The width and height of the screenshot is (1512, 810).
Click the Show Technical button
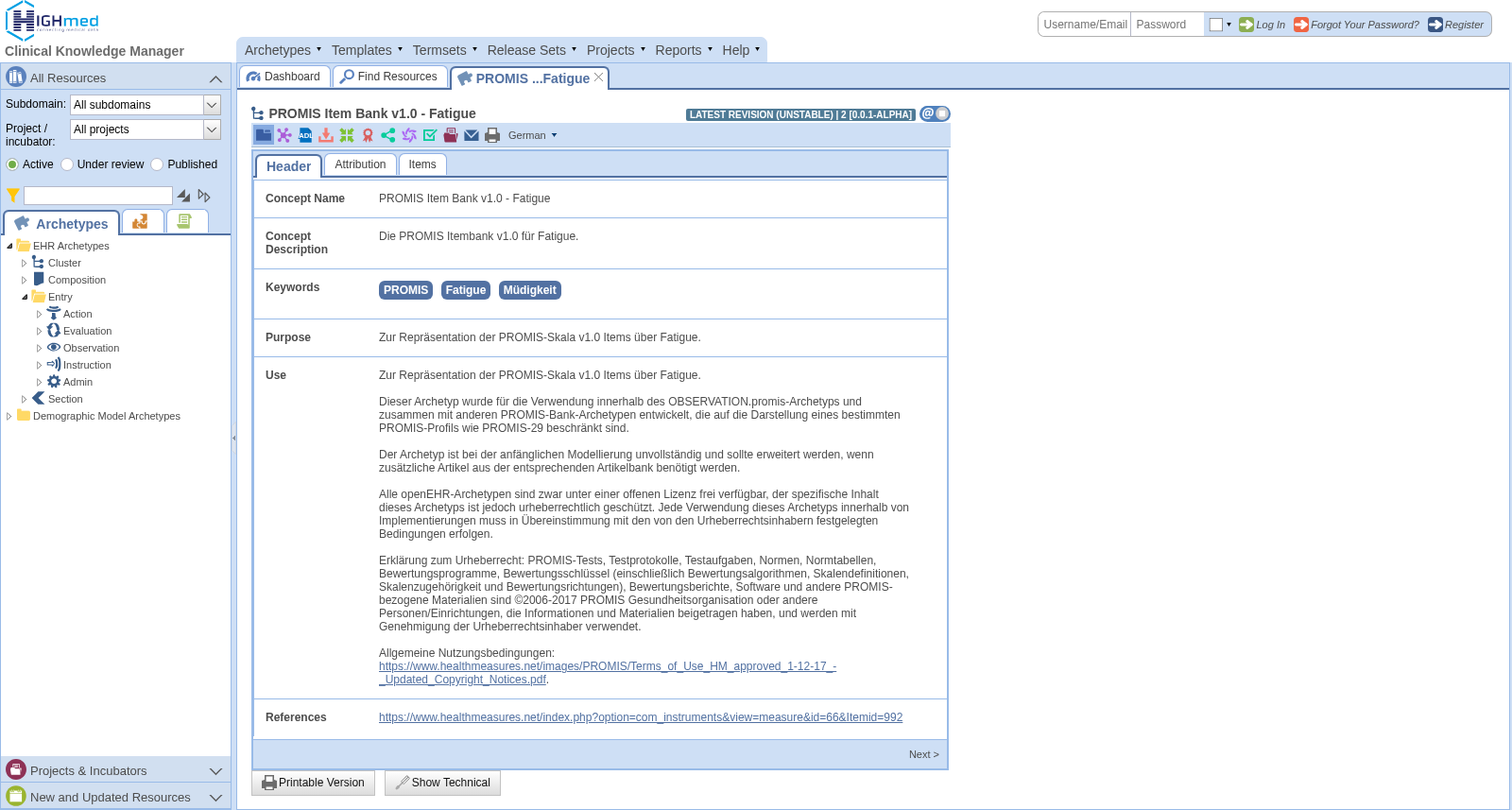point(442,783)
